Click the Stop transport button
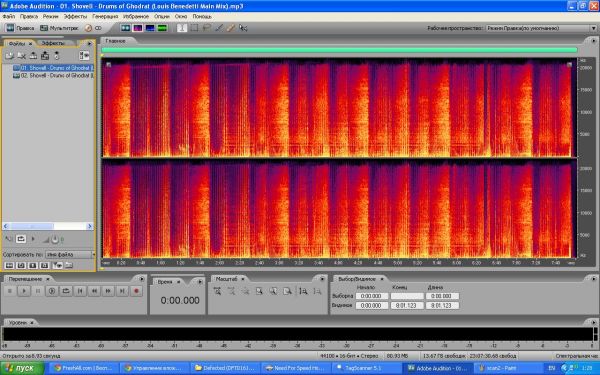Screen dimensions: 600x375 [10, 291]
